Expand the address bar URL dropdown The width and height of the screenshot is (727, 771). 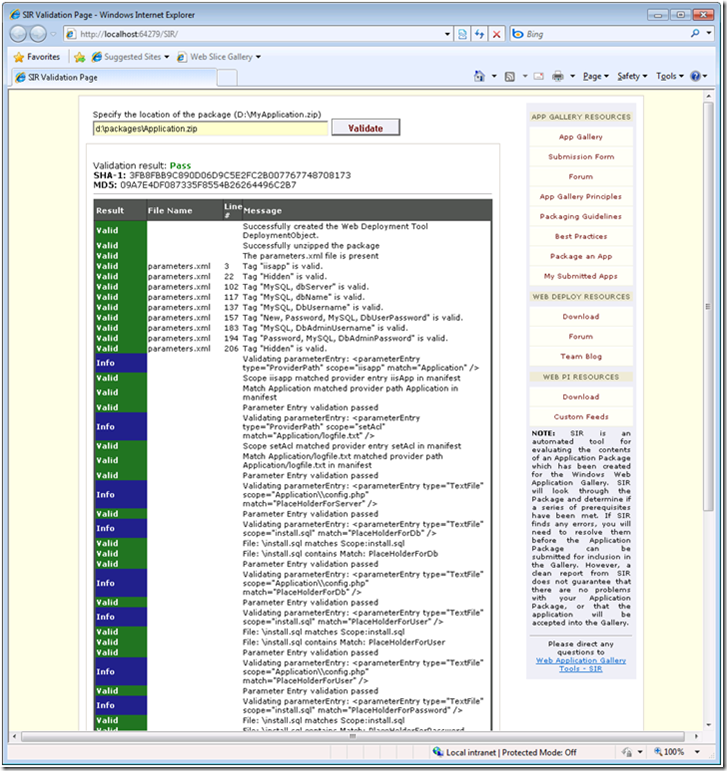coord(447,34)
